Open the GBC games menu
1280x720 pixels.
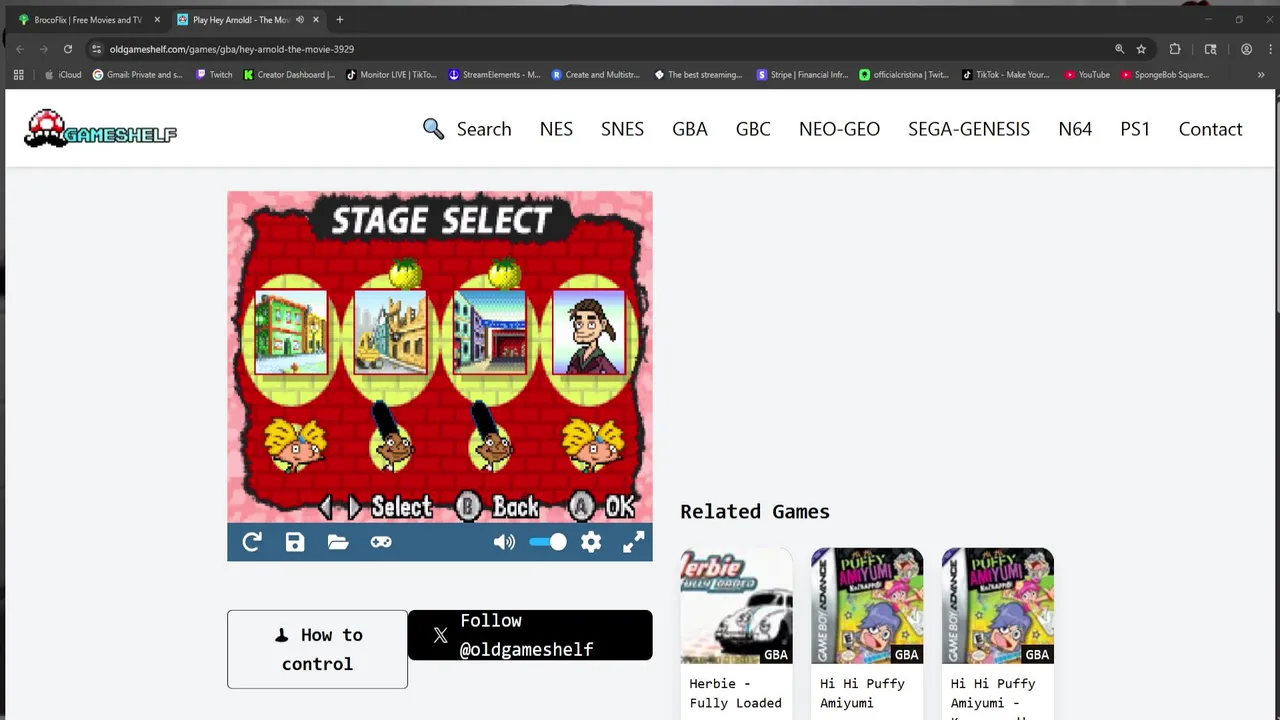coord(753,129)
